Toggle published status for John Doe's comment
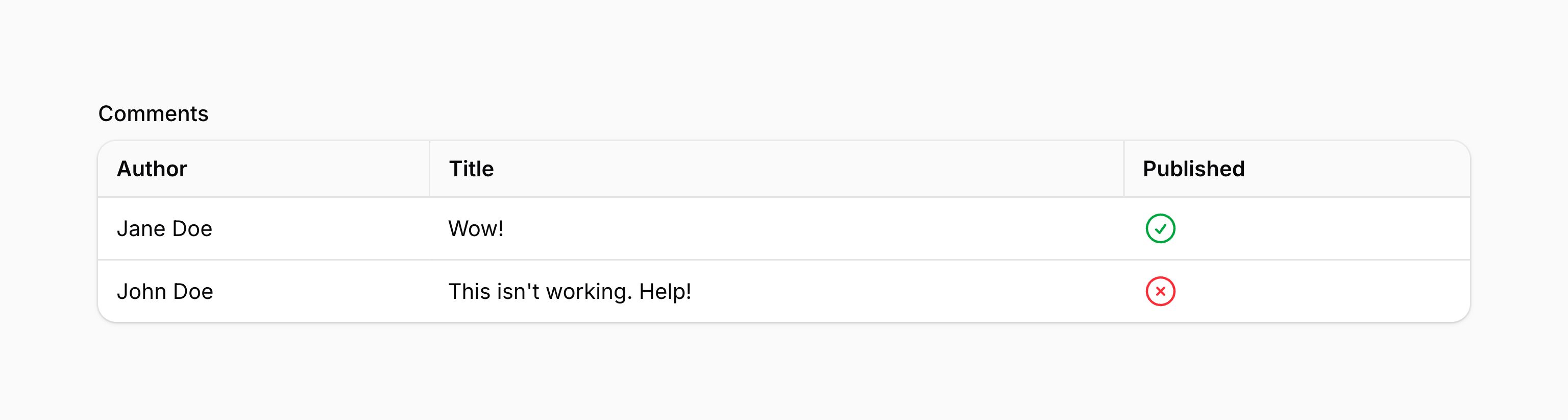The width and height of the screenshot is (1568, 420). click(1160, 291)
